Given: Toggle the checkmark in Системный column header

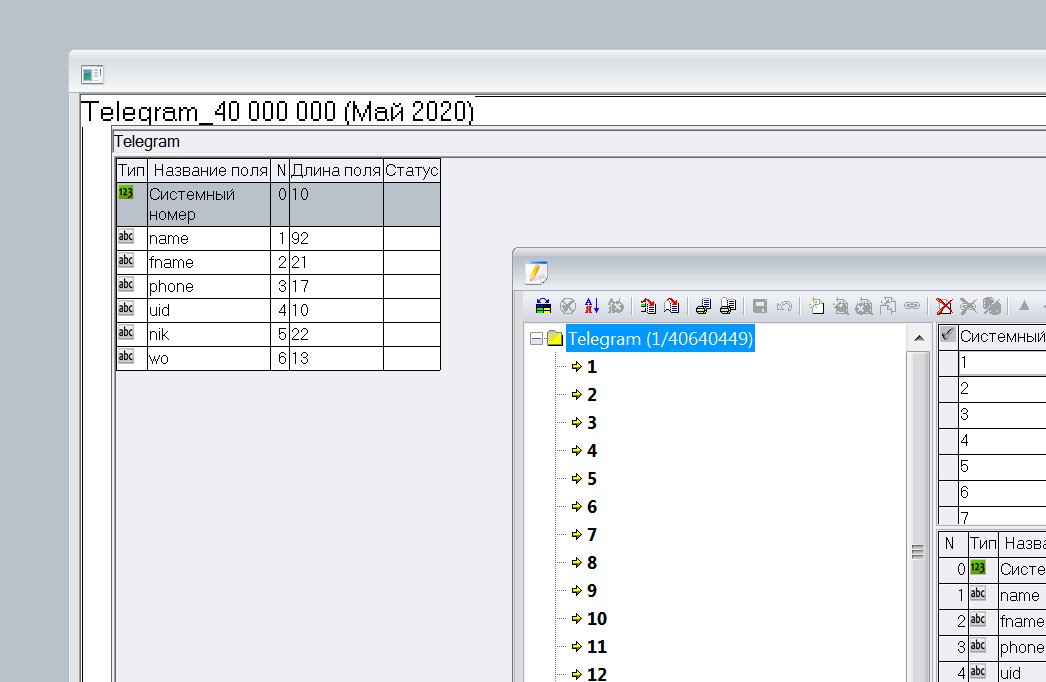Looking at the screenshot, I should 948,335.
